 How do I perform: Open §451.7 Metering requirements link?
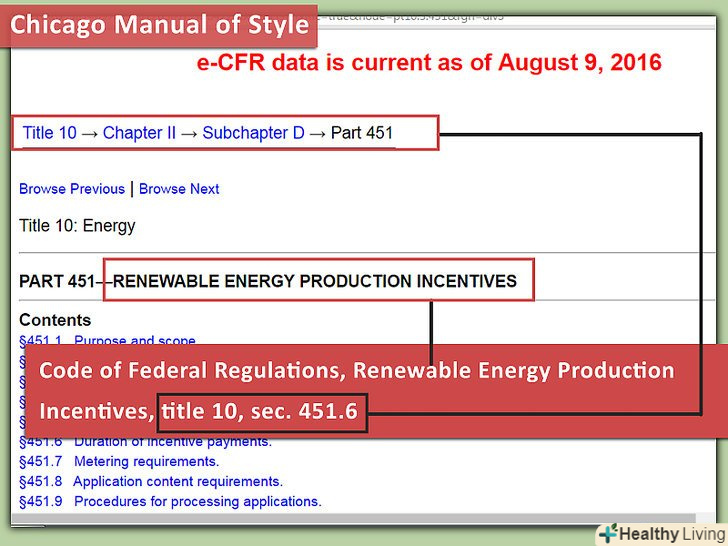click(x=119, y=462)
